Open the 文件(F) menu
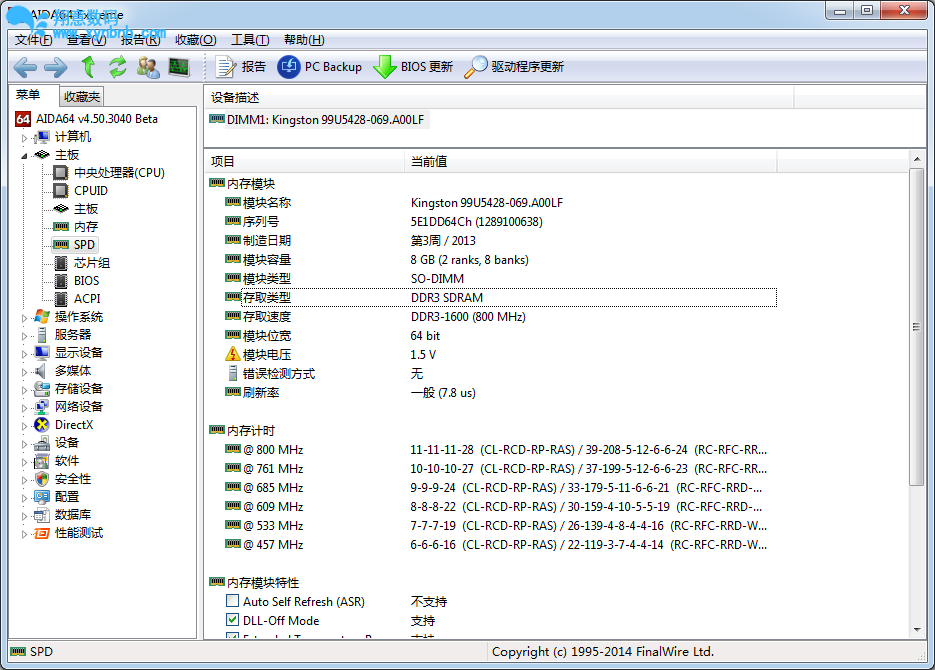The image size is (935, 670). click(34, 40)
